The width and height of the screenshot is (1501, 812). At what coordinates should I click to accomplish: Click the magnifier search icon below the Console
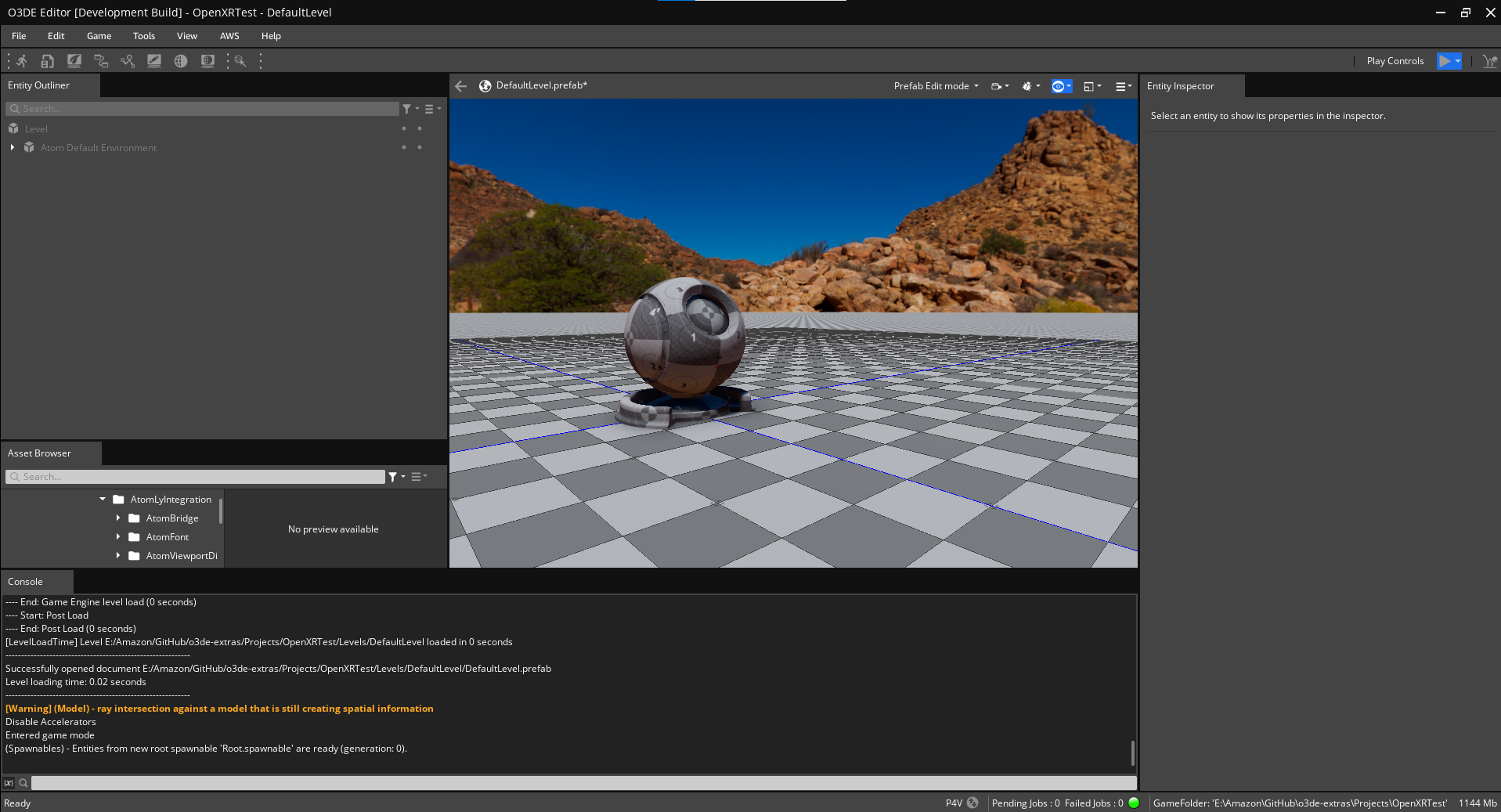pos(23,782)
